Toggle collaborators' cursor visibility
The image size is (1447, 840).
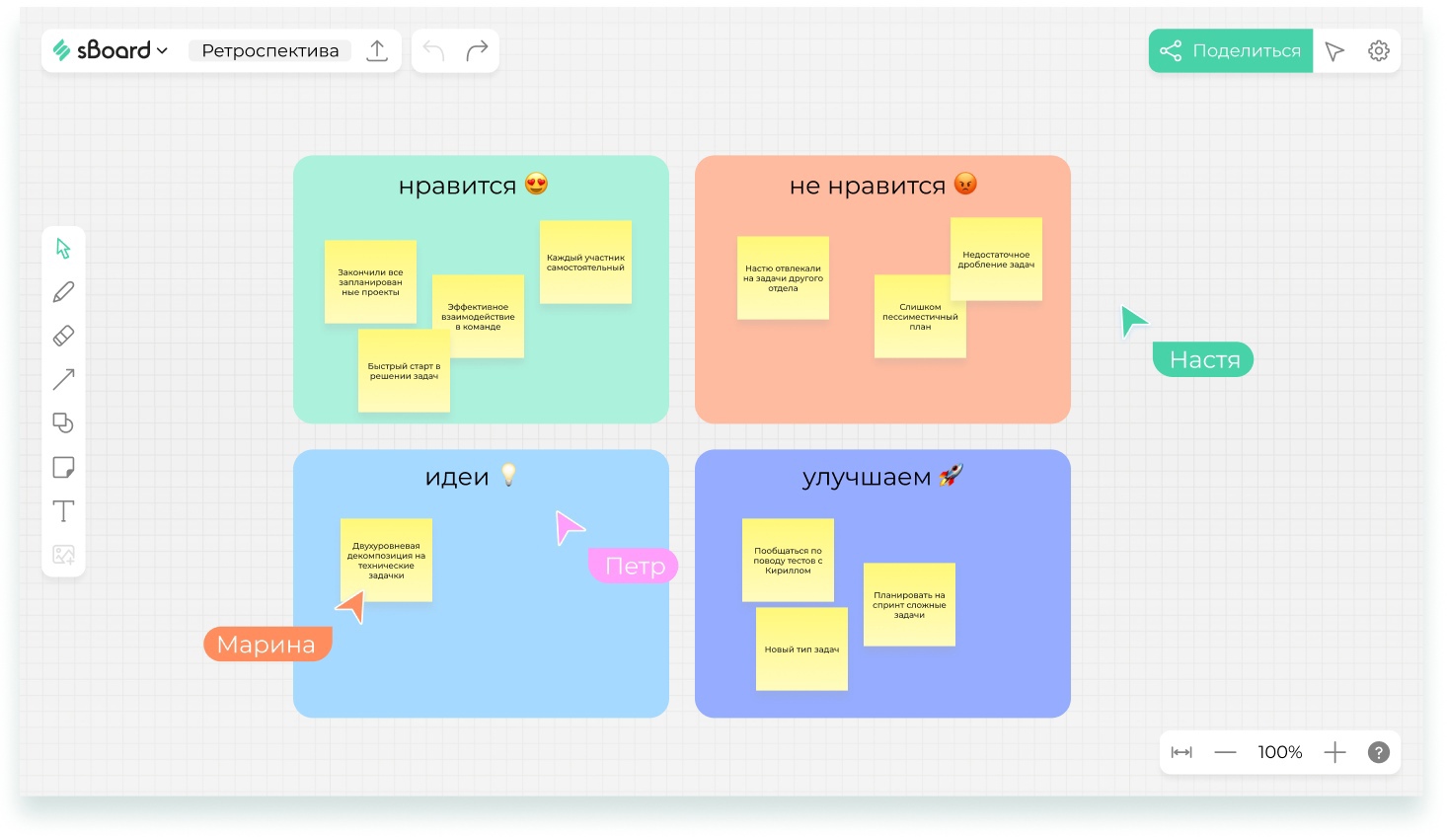[x=1334, y=51]
